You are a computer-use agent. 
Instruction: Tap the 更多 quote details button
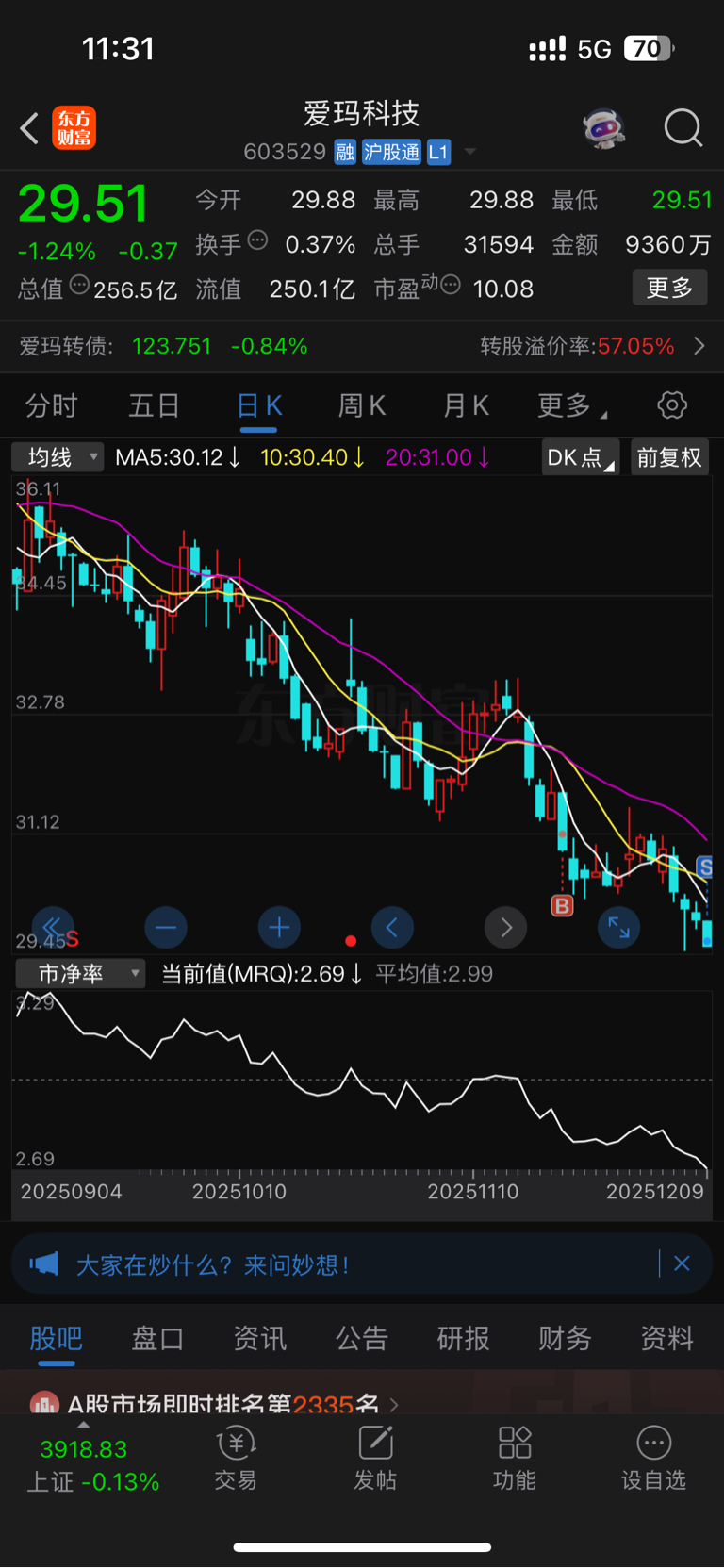(x=669, y=288)
